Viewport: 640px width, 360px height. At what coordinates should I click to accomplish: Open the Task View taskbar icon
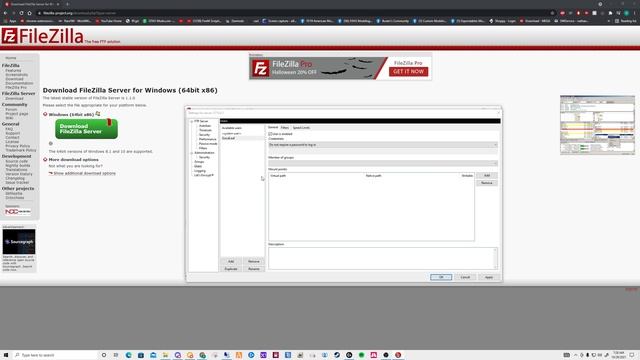click(x=116, y=355)
